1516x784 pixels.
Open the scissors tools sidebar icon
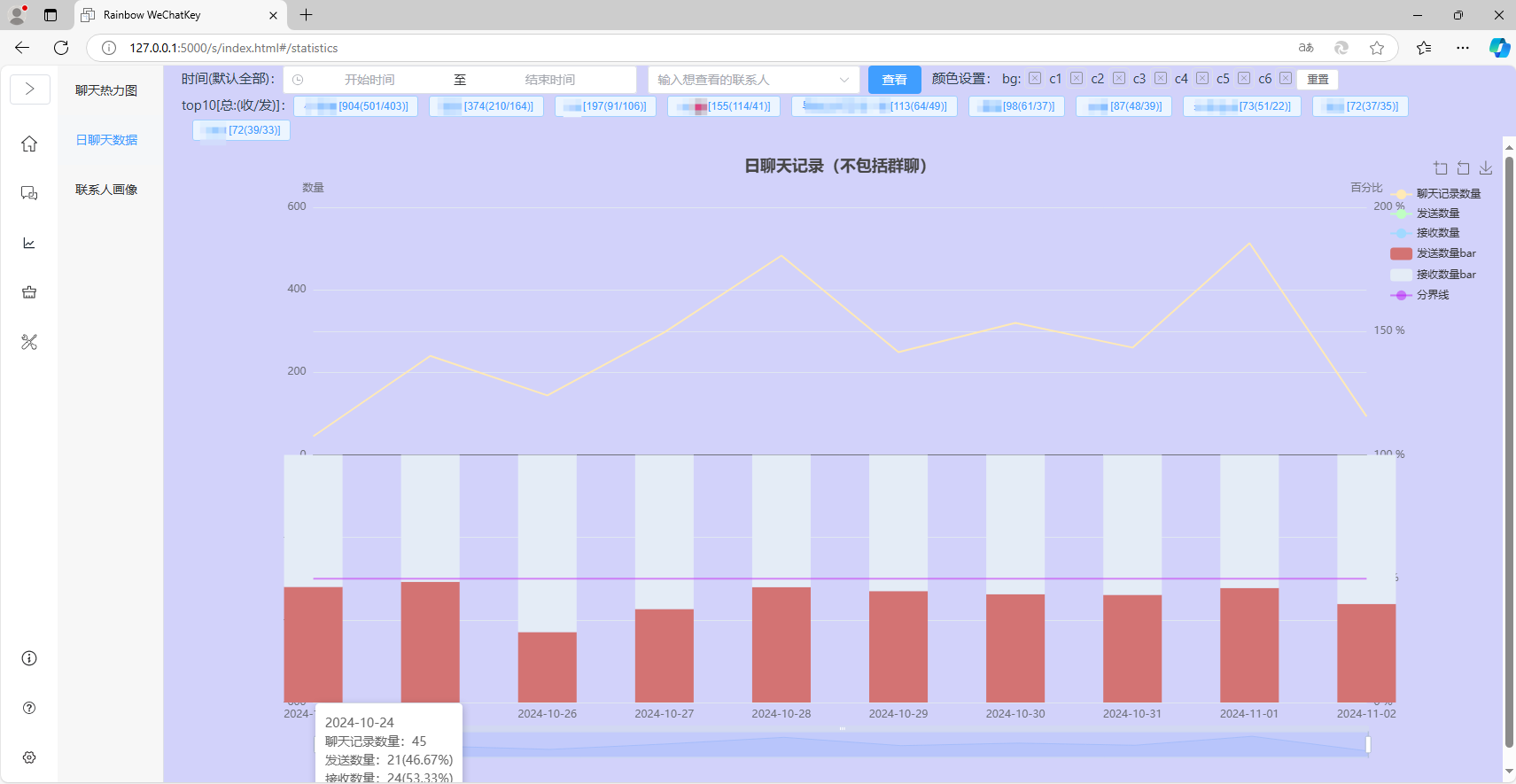[x=29, y=342]
